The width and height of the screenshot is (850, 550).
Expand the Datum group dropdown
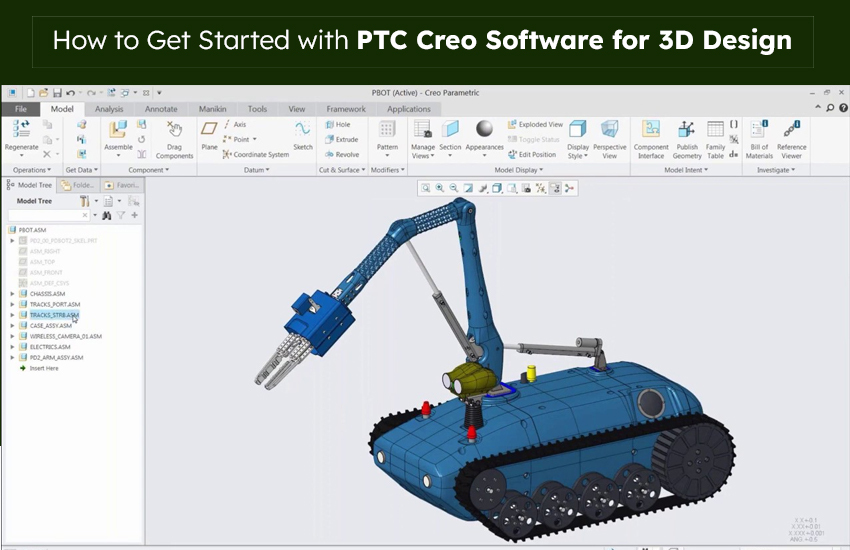coord(256,170)
